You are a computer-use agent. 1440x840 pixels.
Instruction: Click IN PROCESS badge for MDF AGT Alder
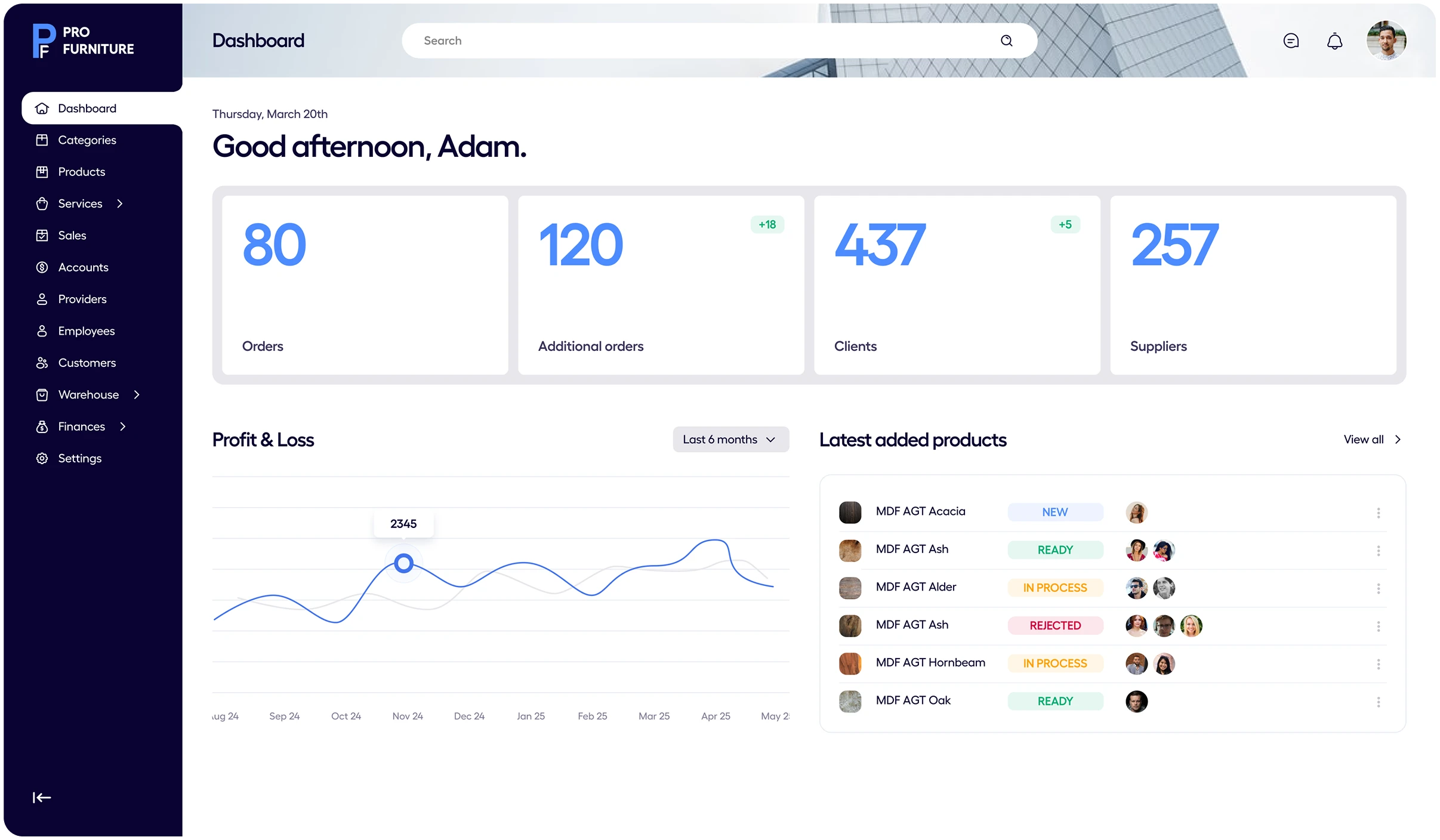pyautogui.click(x=1055, y=588)
